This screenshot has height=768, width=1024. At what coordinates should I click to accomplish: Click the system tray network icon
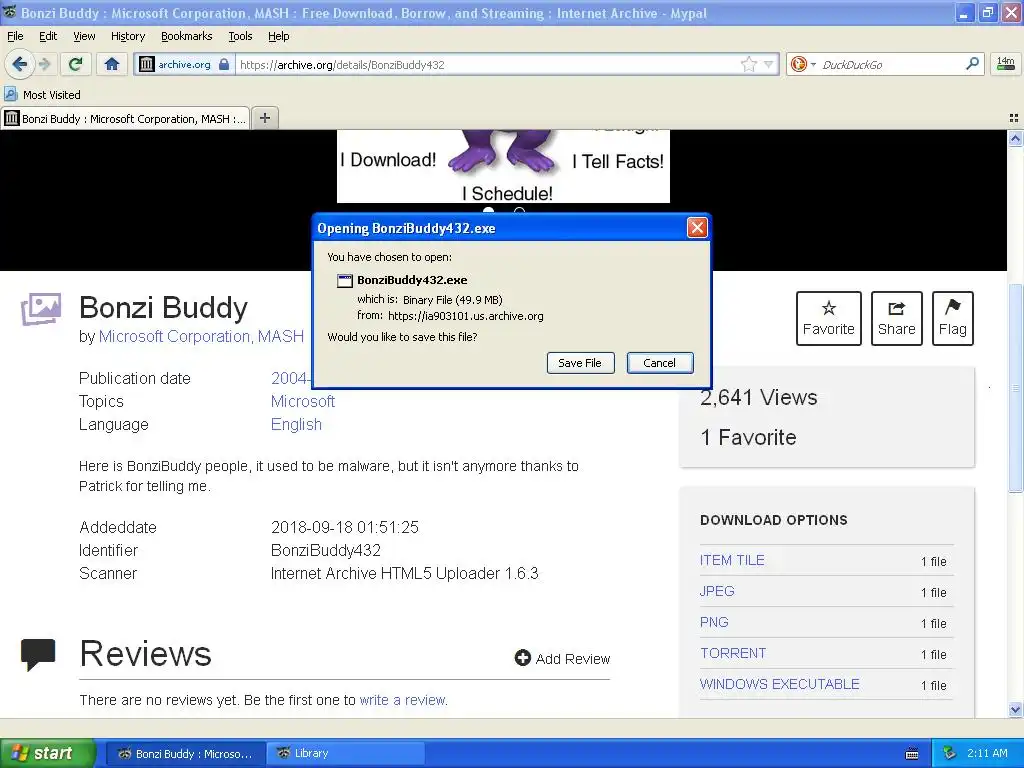tap(949, 753)
